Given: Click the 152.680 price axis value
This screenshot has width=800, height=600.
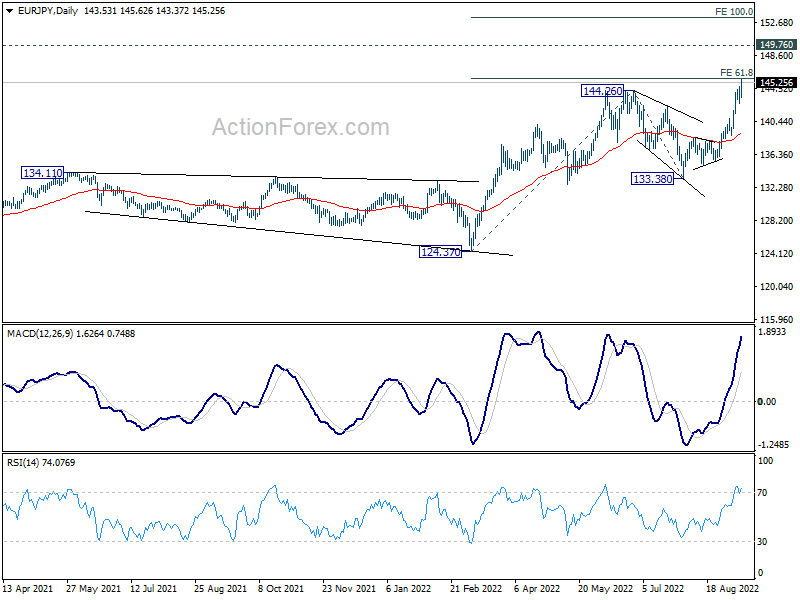Looking at the screenshot, I should 777,22.
